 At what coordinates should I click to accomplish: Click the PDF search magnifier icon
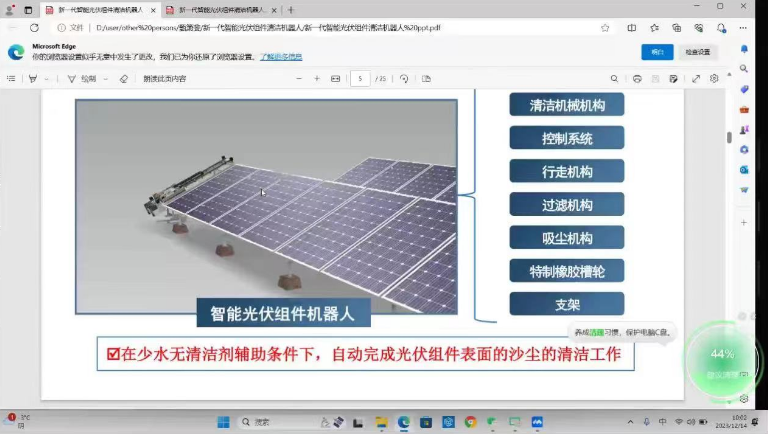tap(616, 78)
